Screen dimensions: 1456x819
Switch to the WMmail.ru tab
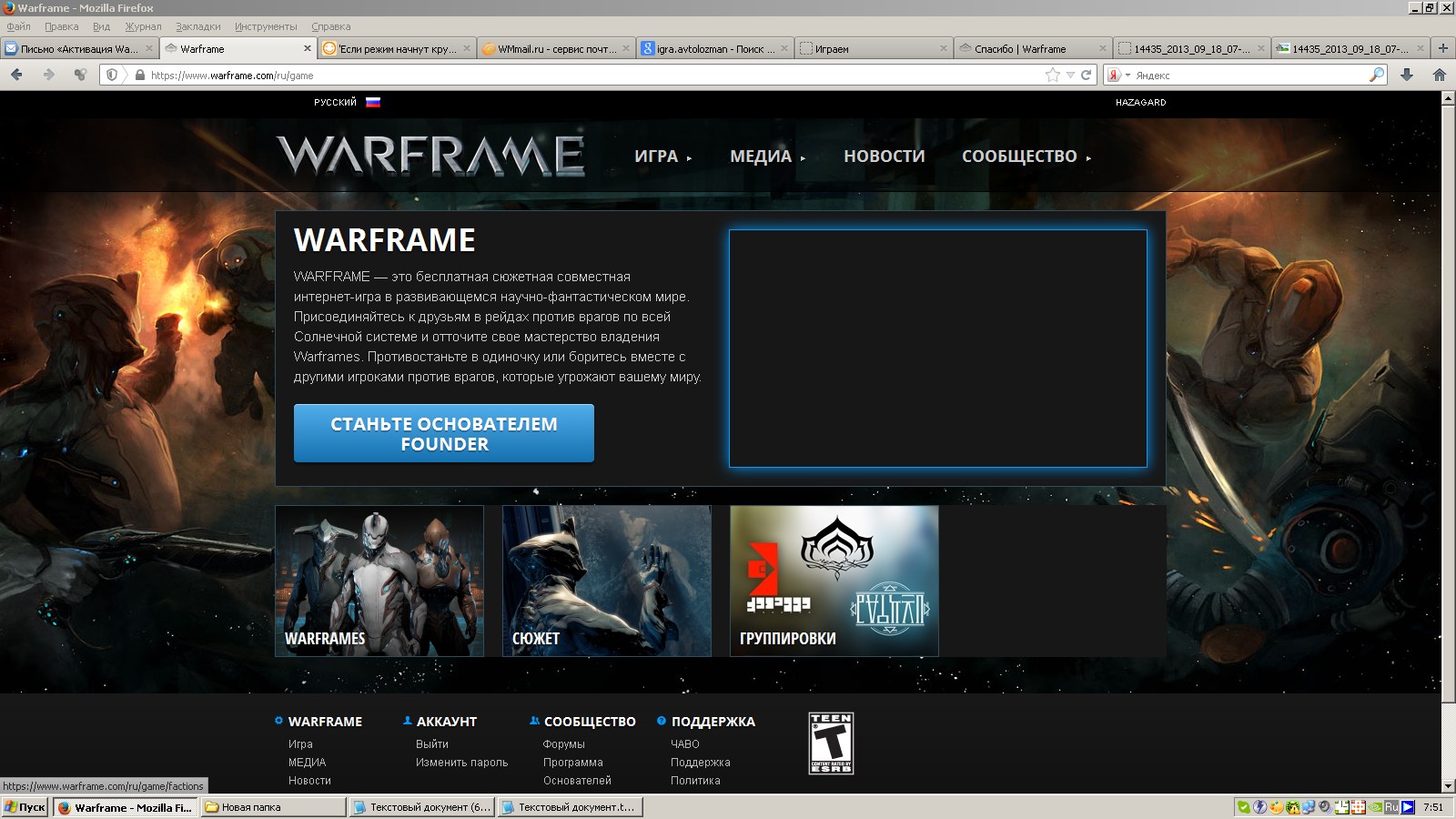tap(556, 48)
